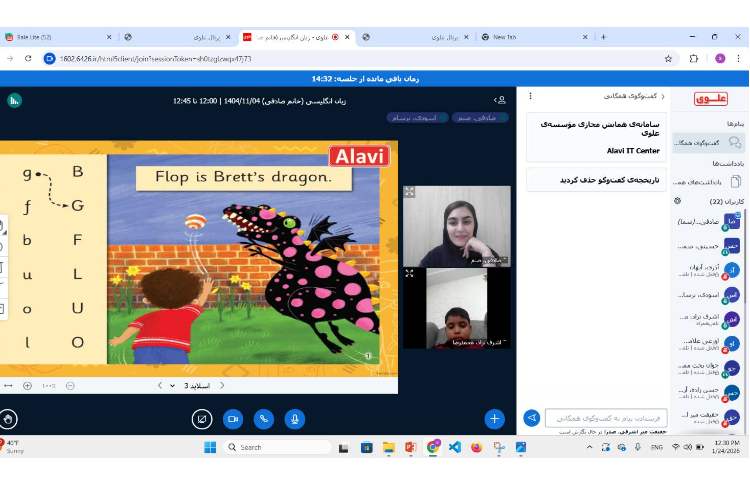Select the fifth user in users list

point(708,319)
